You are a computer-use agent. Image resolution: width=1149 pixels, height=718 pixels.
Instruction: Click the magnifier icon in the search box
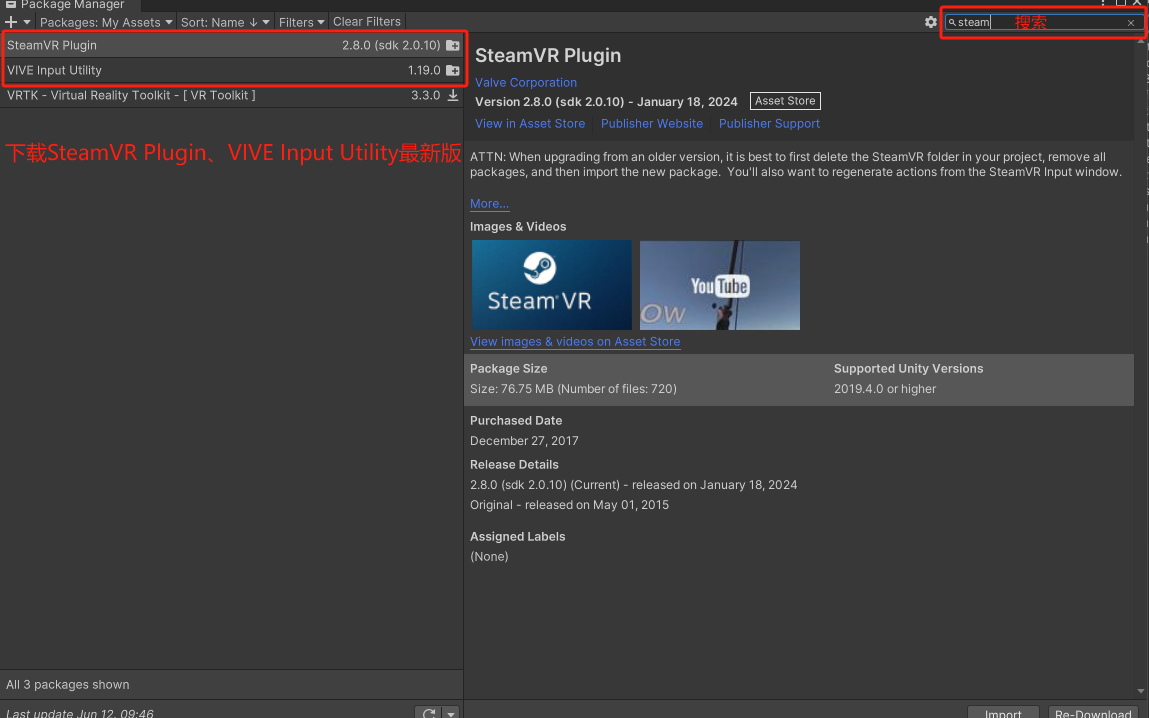[953, 23]
